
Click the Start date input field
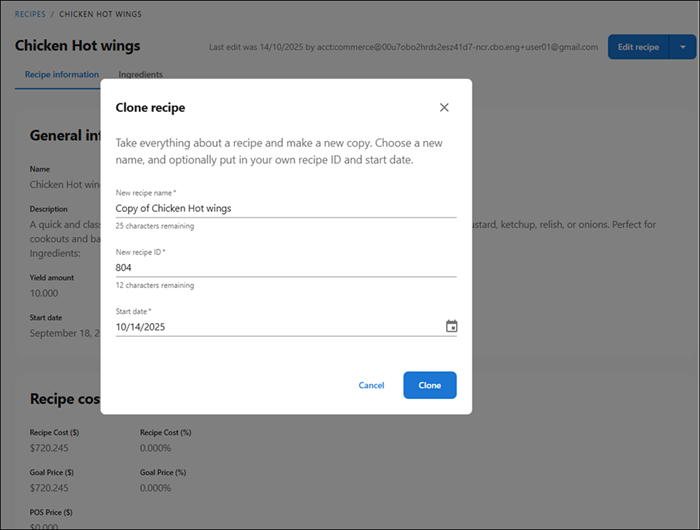click(x=275, y=326)
